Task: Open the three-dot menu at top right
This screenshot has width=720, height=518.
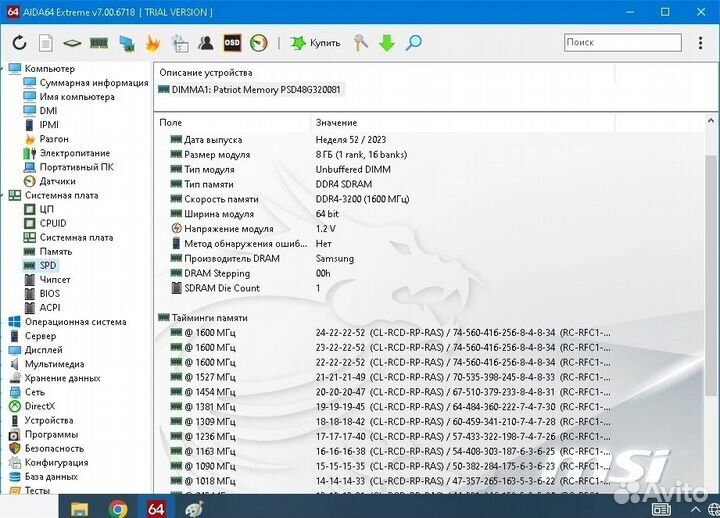Action: (x=701, y=43)
